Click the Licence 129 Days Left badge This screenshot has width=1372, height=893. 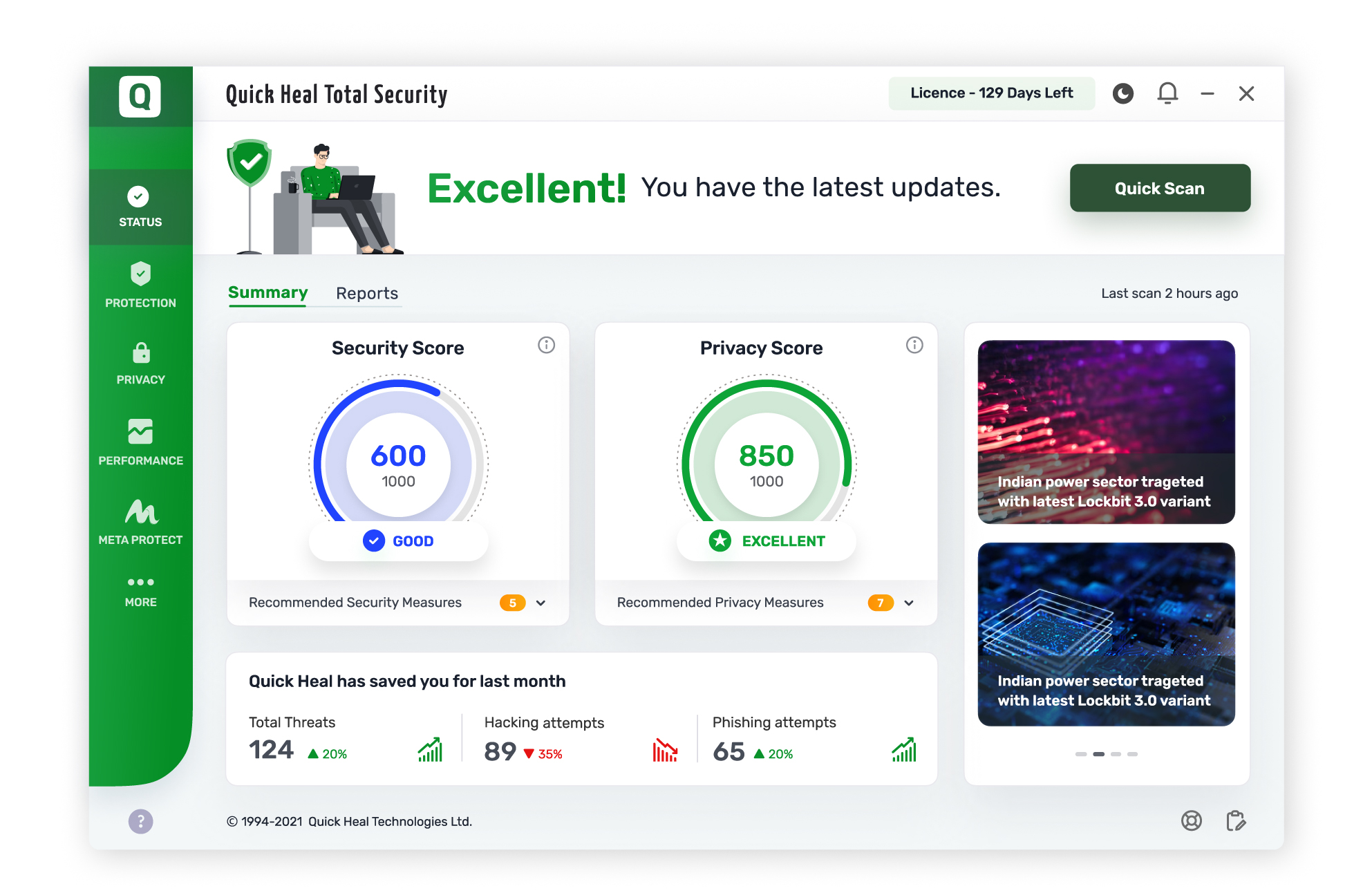pos(991,93)
